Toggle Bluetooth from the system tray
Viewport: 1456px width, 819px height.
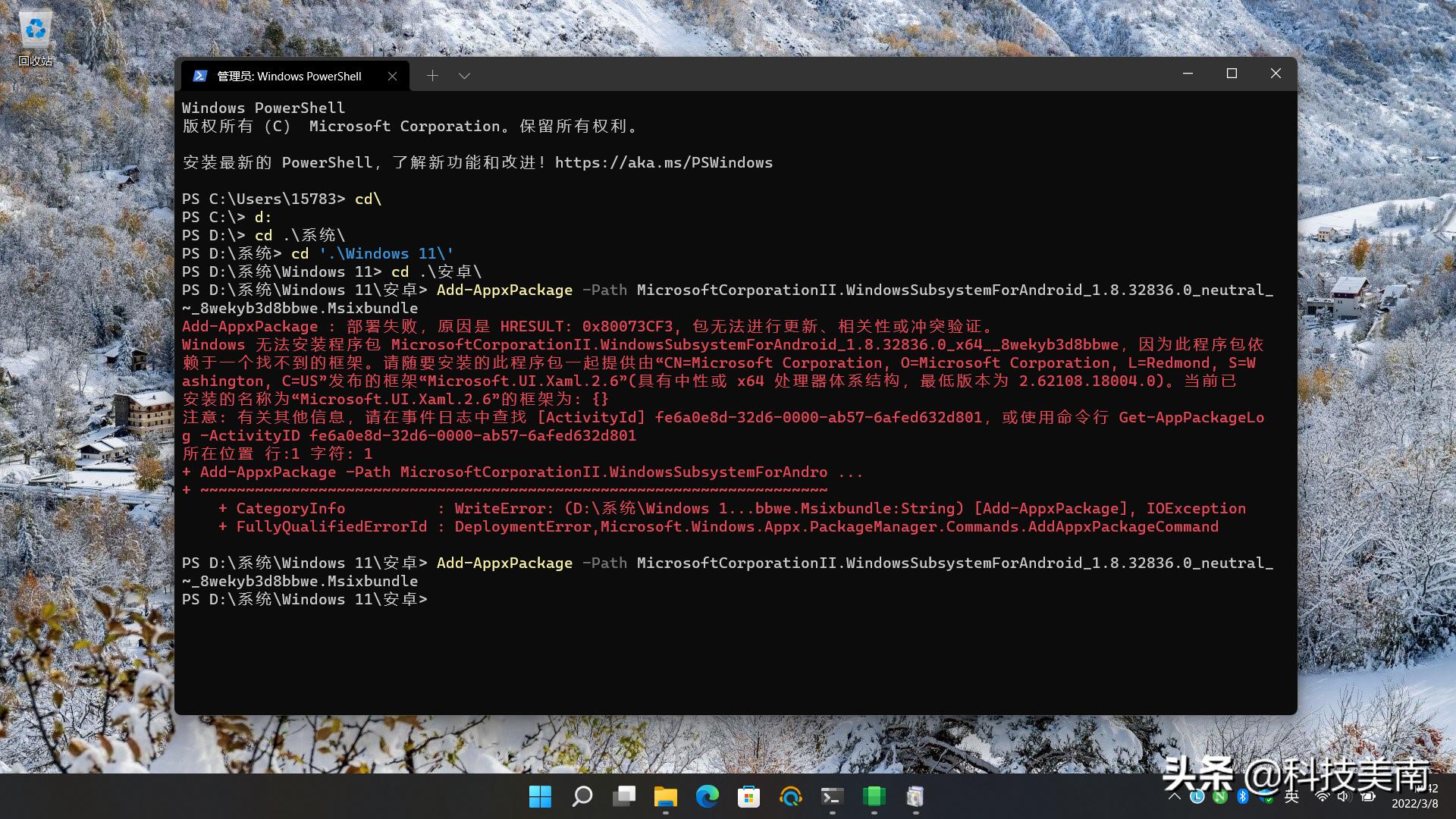pyautogui.click(x=1243, y=798)
